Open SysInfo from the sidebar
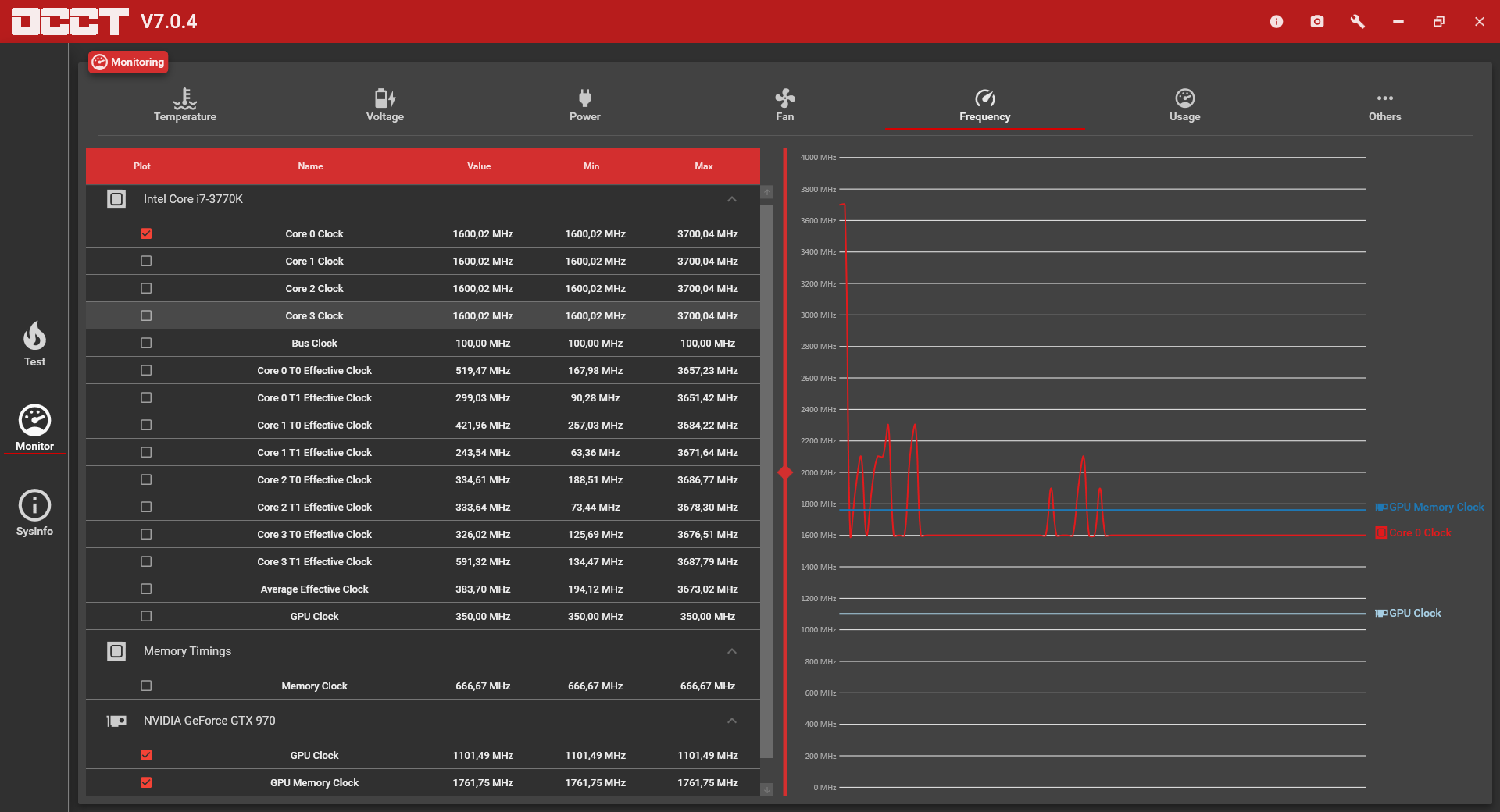The image size is (1500, 812). coord(34,513)
